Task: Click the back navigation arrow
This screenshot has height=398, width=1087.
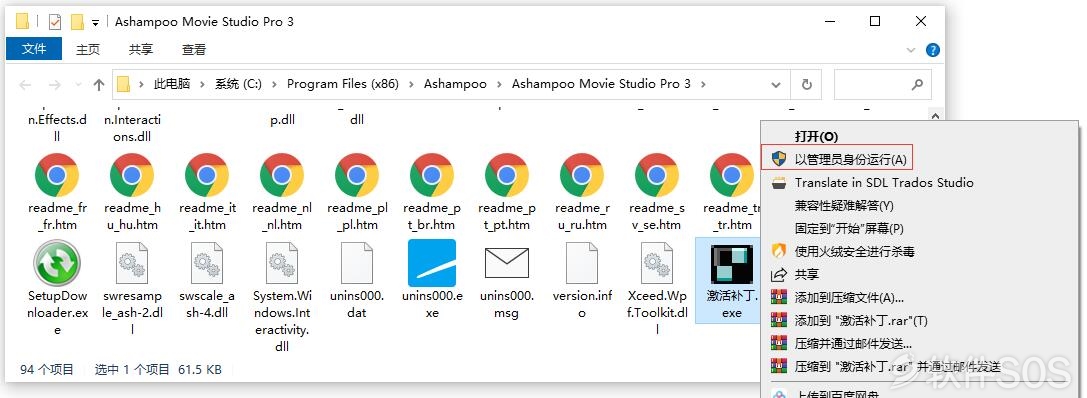Action: (x=26, y=85)
